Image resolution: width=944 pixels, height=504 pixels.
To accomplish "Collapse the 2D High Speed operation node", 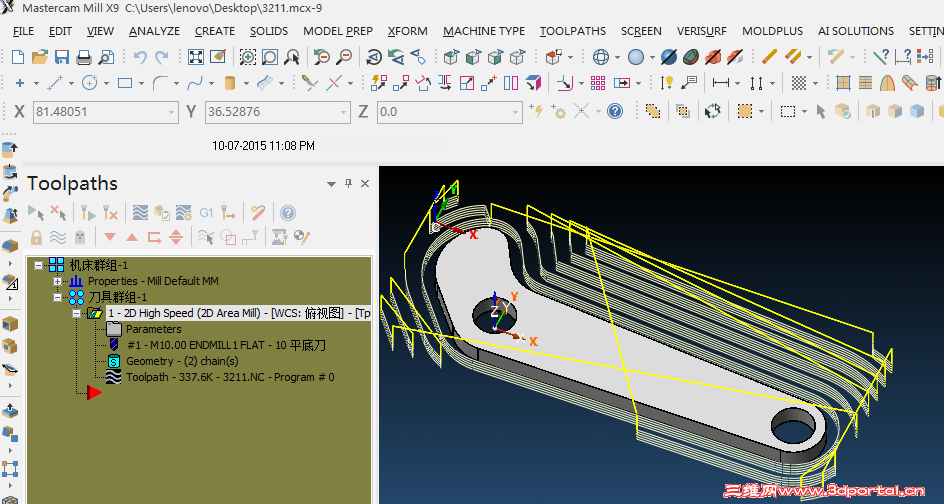I will point(76,313).
